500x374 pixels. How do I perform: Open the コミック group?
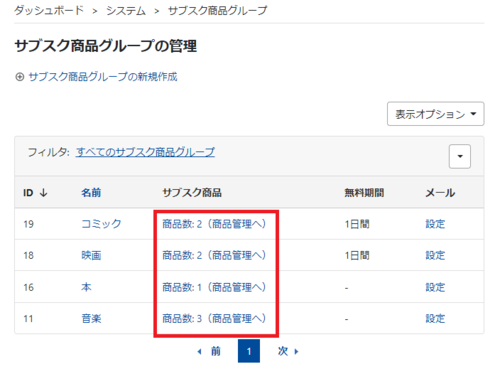(x=101, y=224)
